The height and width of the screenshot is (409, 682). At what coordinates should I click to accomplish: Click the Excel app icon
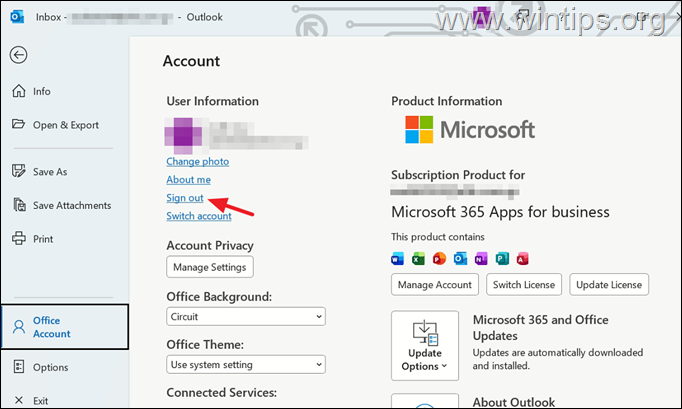pos(418,259)
